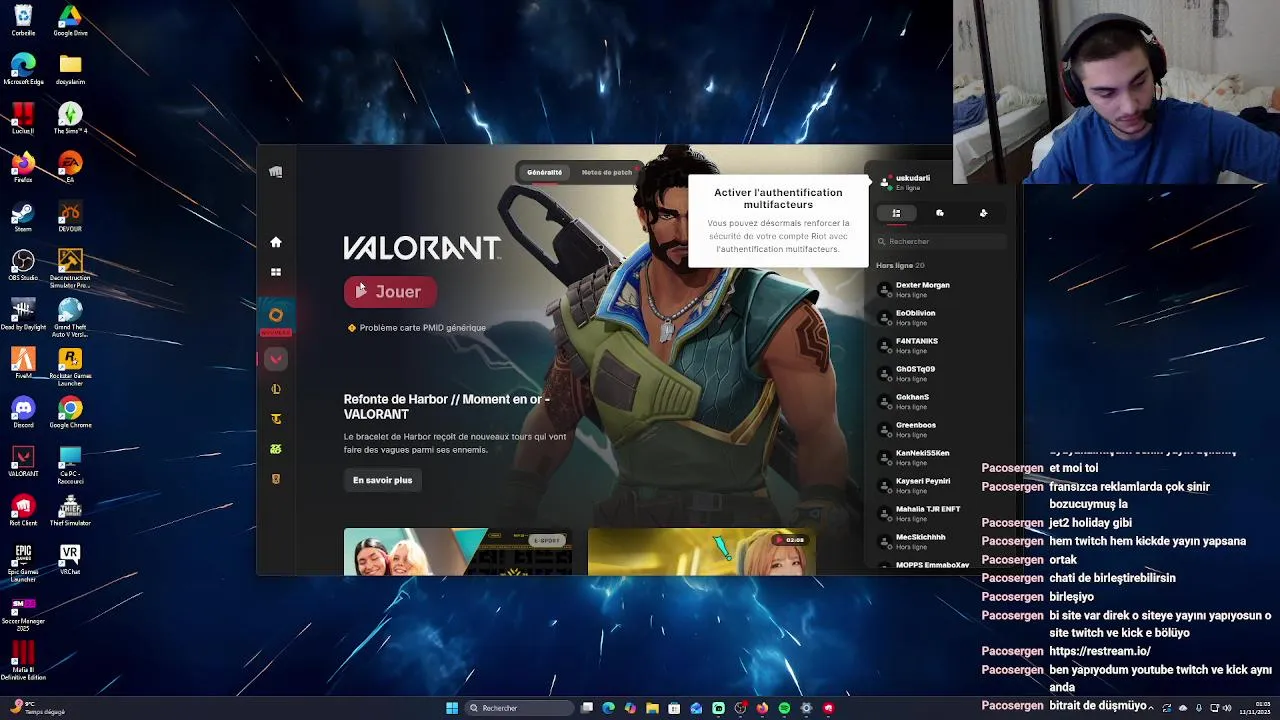Open the Thief Simulator desktop shortcut
1280x720 pixels.
click(x=70, y=510)
